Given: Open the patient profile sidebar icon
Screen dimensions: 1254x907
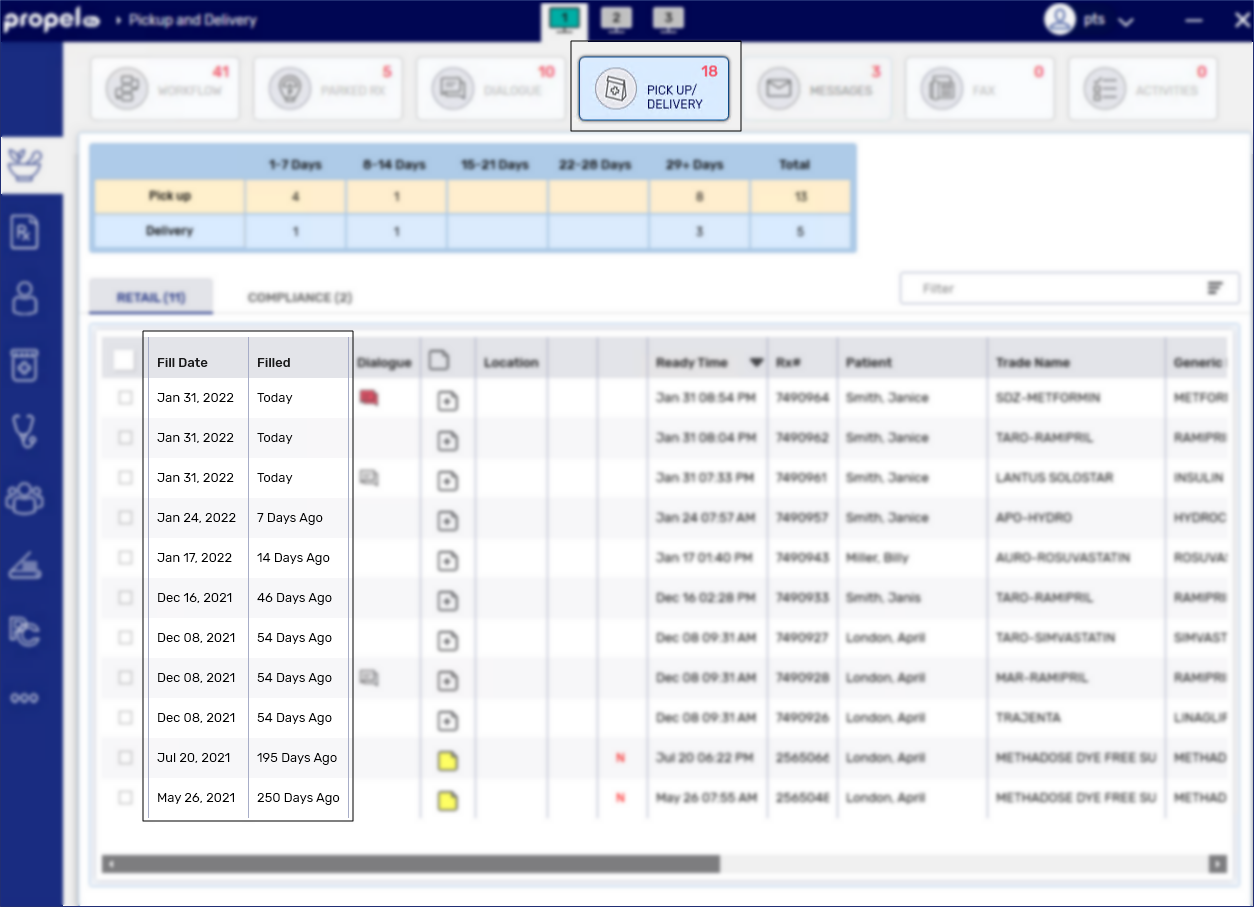Looking at the screenshot, I should pos(24,298).
